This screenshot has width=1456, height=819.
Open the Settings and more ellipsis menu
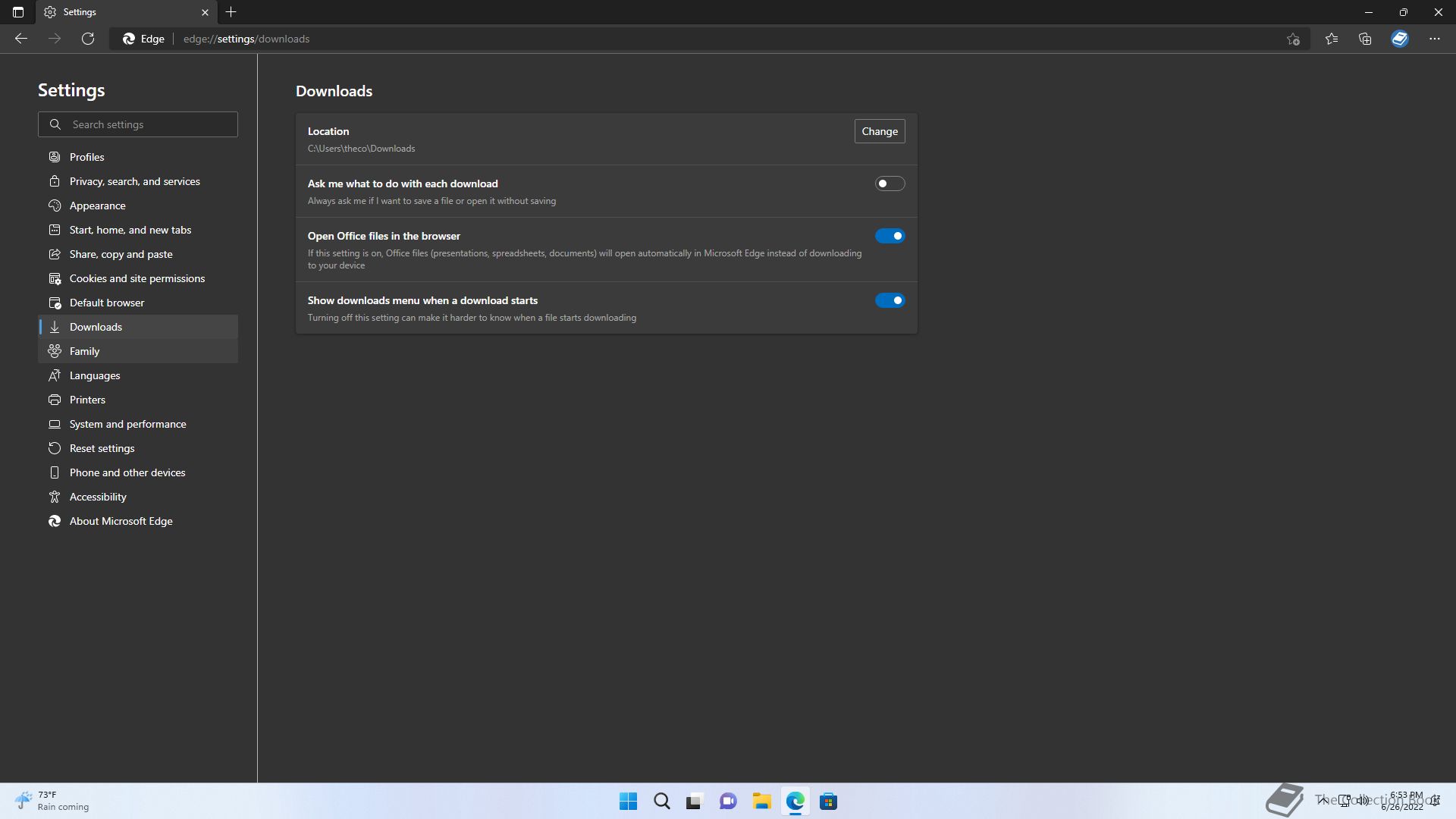click(x=1434, y=39)
